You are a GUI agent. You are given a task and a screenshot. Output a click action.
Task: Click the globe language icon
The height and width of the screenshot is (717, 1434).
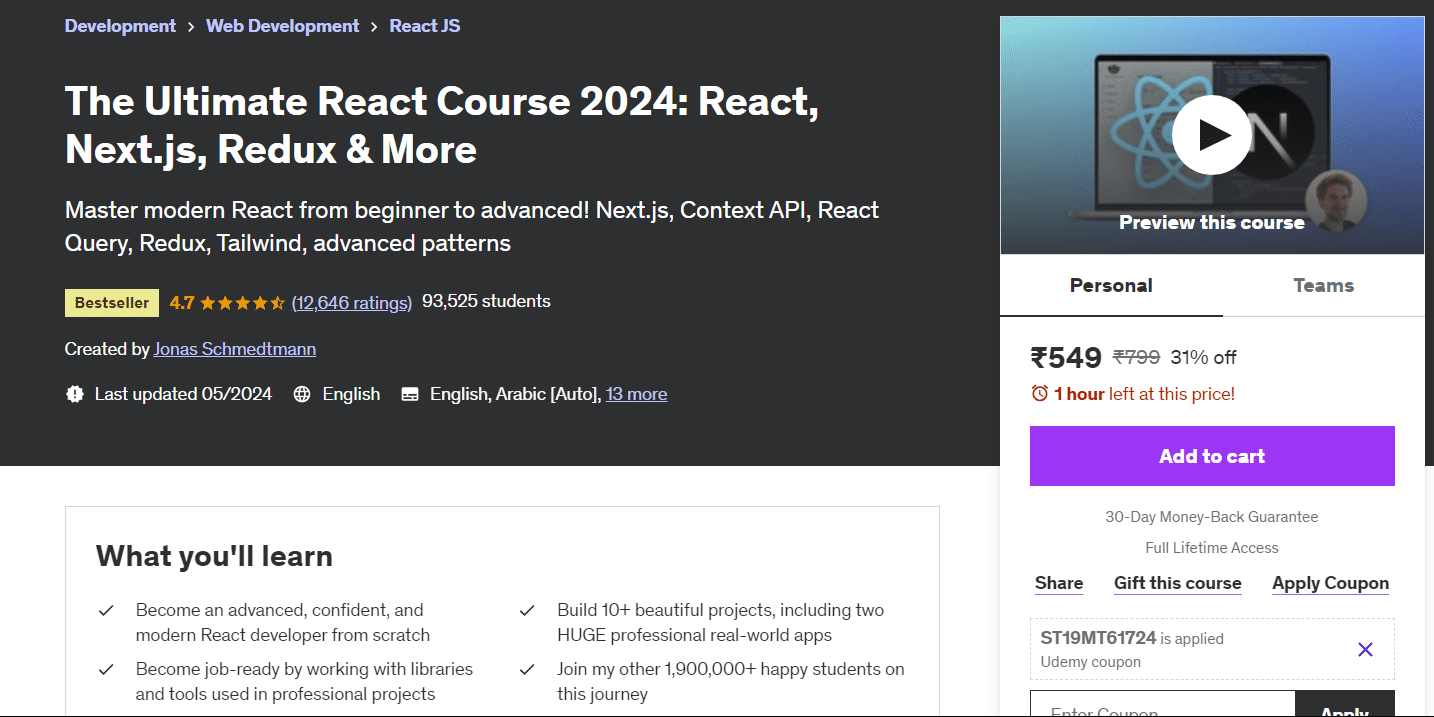pos(302,394)
